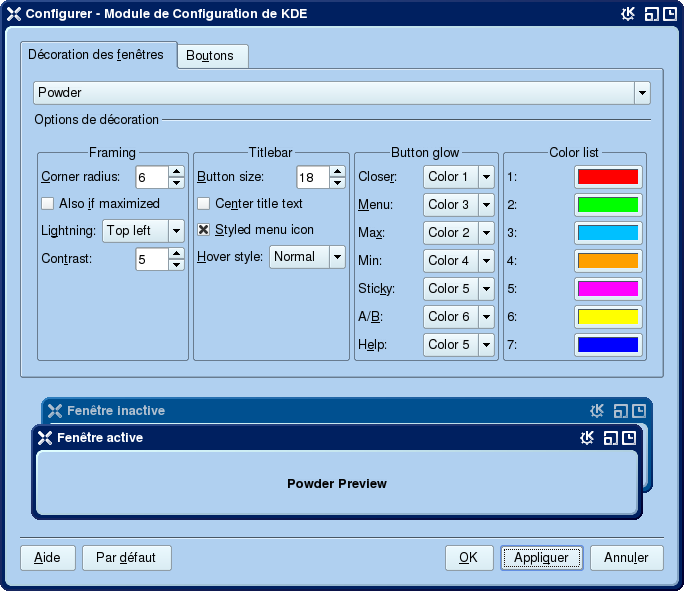Pick the green color swatch 2

(608, 205)
